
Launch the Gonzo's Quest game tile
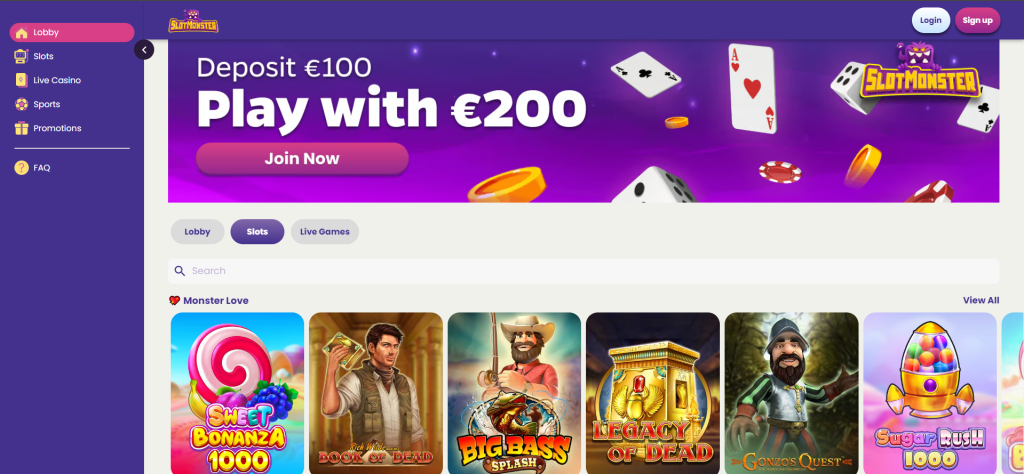792,393
